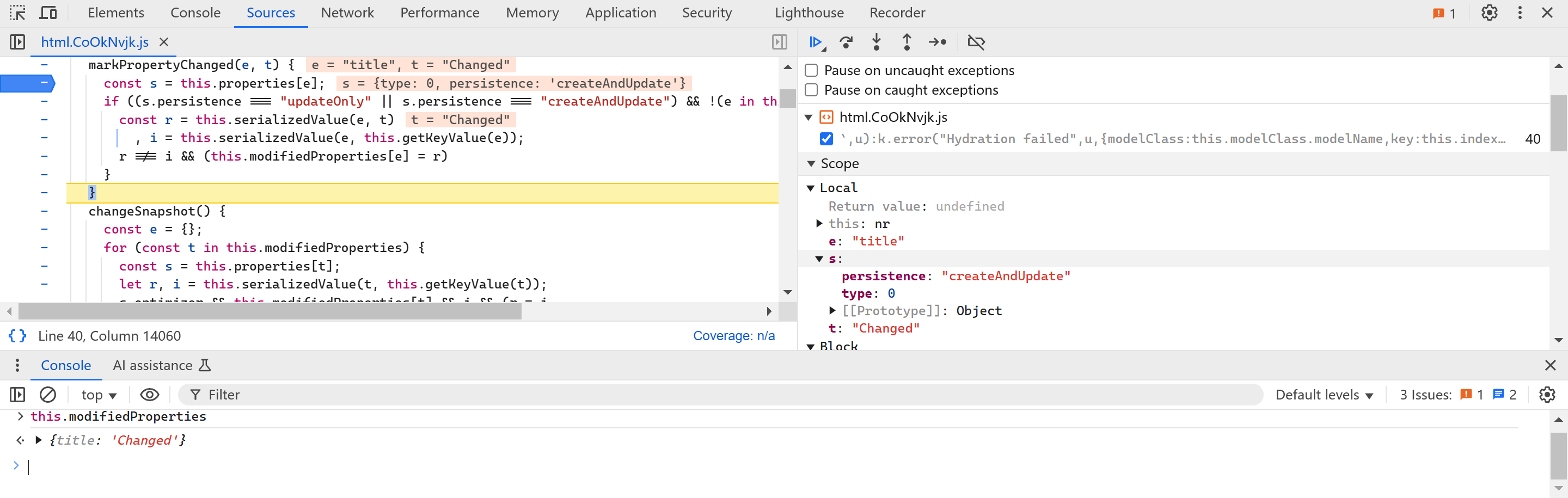Click the gutter next to 'changeSnapshot() {'
The height and width of the screenshot is (498, 1568).
44,211
